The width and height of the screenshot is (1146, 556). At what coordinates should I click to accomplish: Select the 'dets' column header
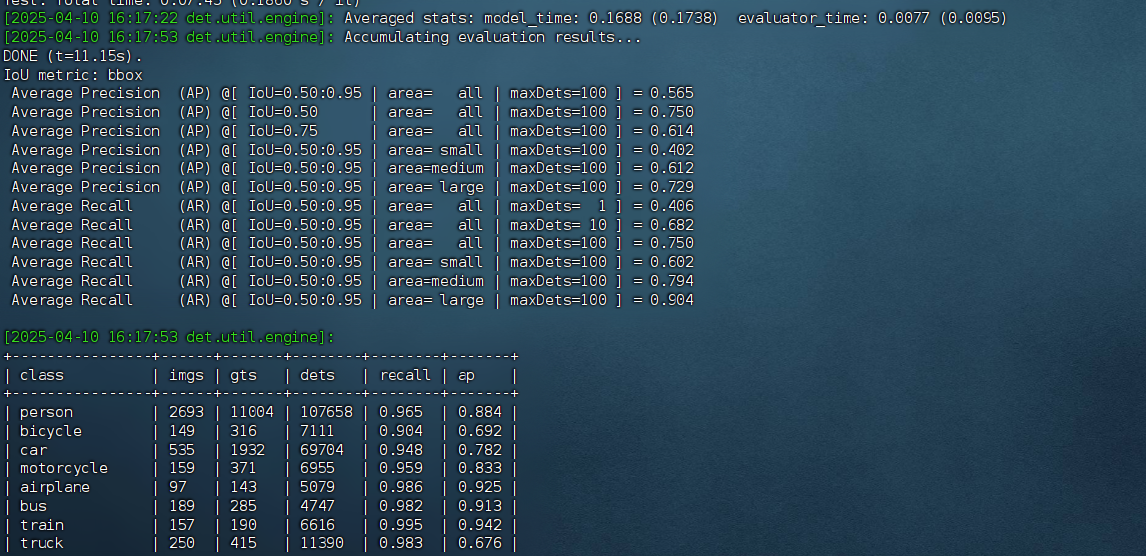coord(317,375)
